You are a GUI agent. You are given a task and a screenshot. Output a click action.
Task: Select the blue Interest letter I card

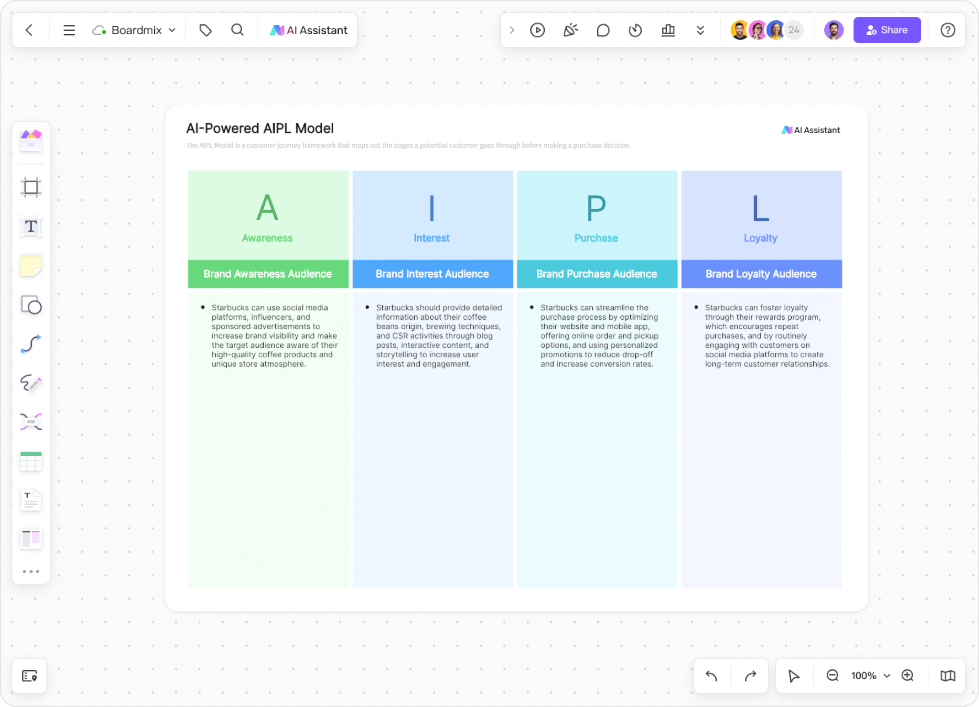(x=433, y=215)
